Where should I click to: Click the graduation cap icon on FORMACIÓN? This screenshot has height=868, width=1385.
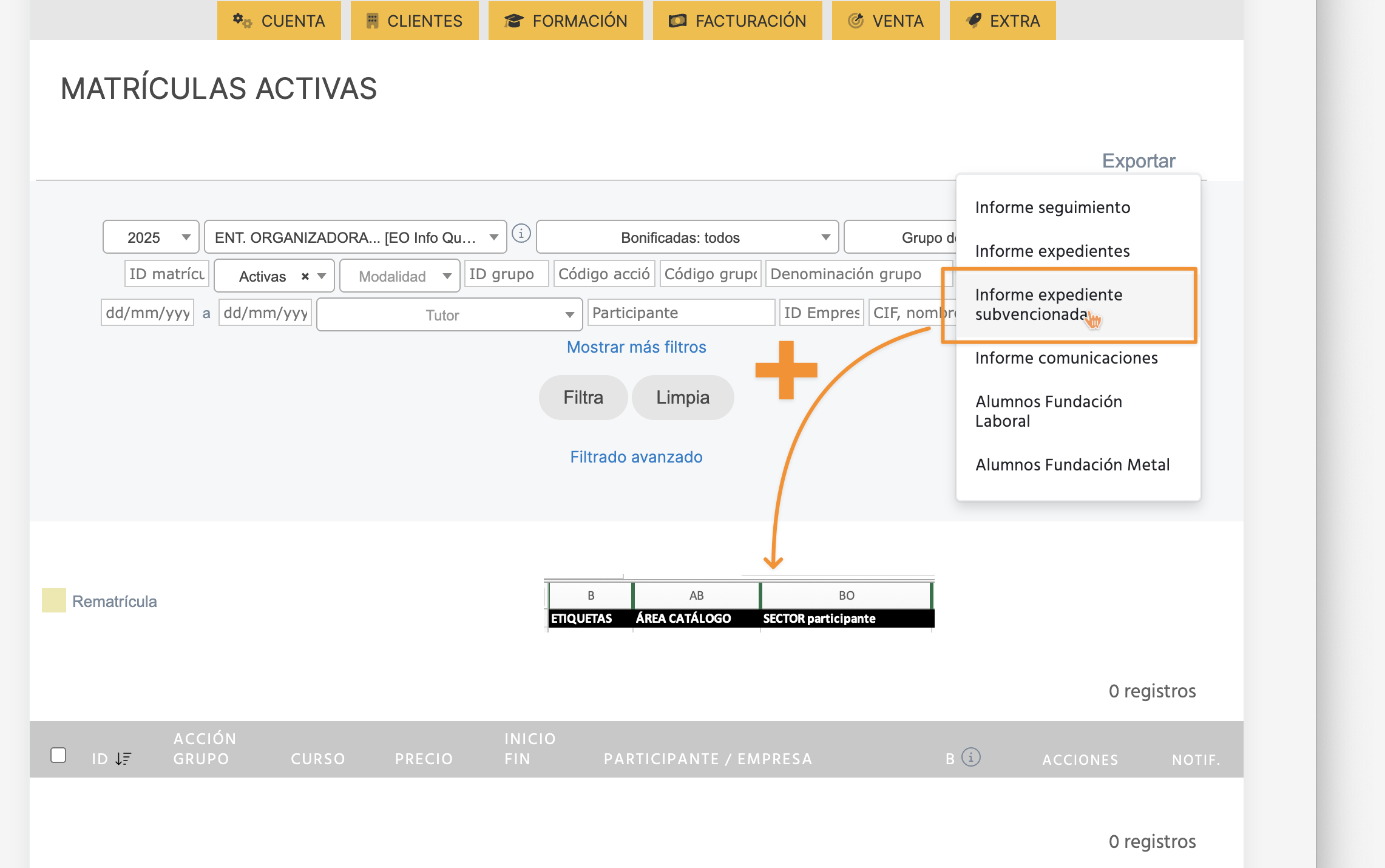[x=513, y=21]
